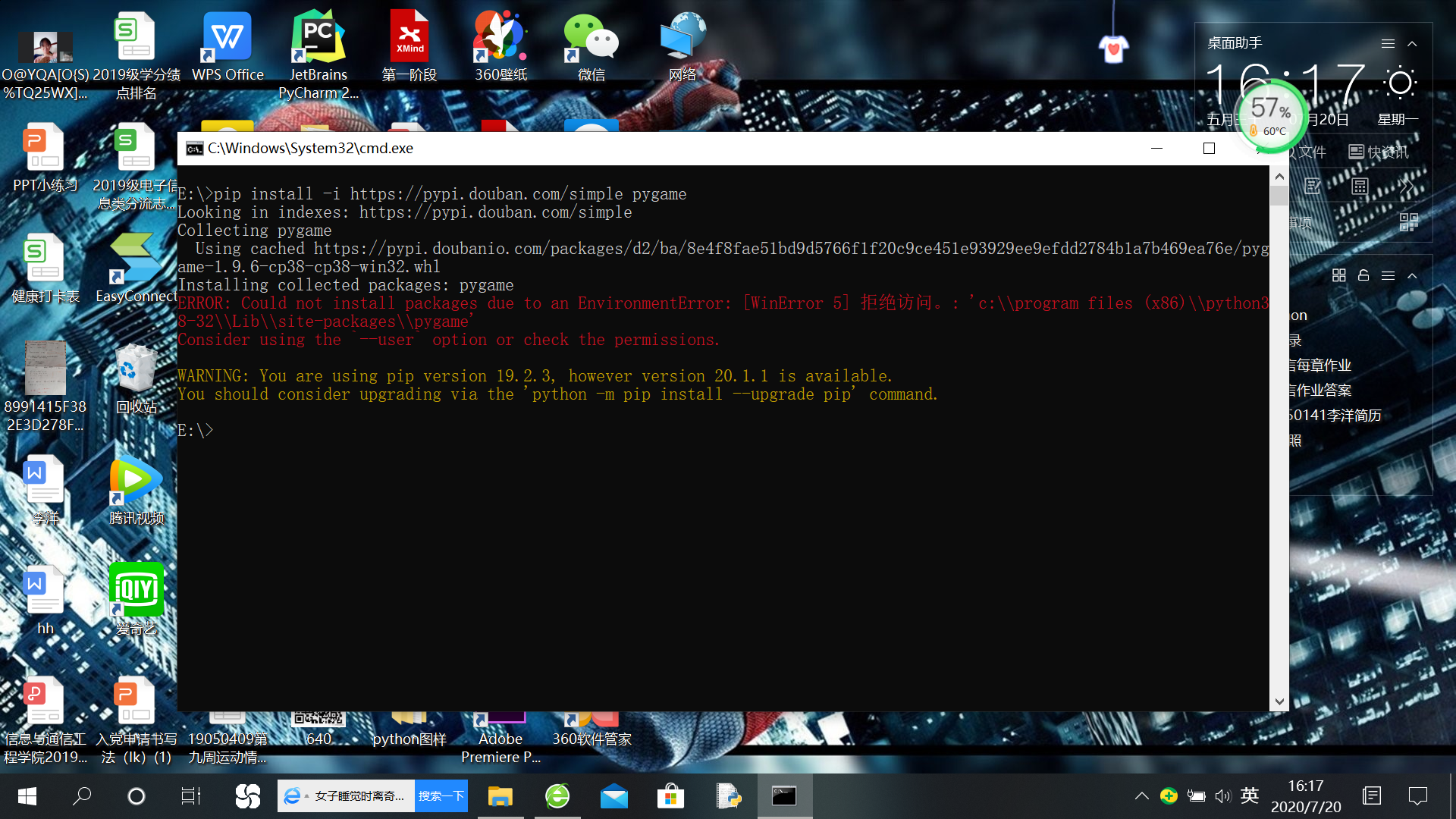Image resolution: width=1456 pixels, height=819 pixels.
Task: Focus the taskbar IE search input field
Action: tap(346, 796)
